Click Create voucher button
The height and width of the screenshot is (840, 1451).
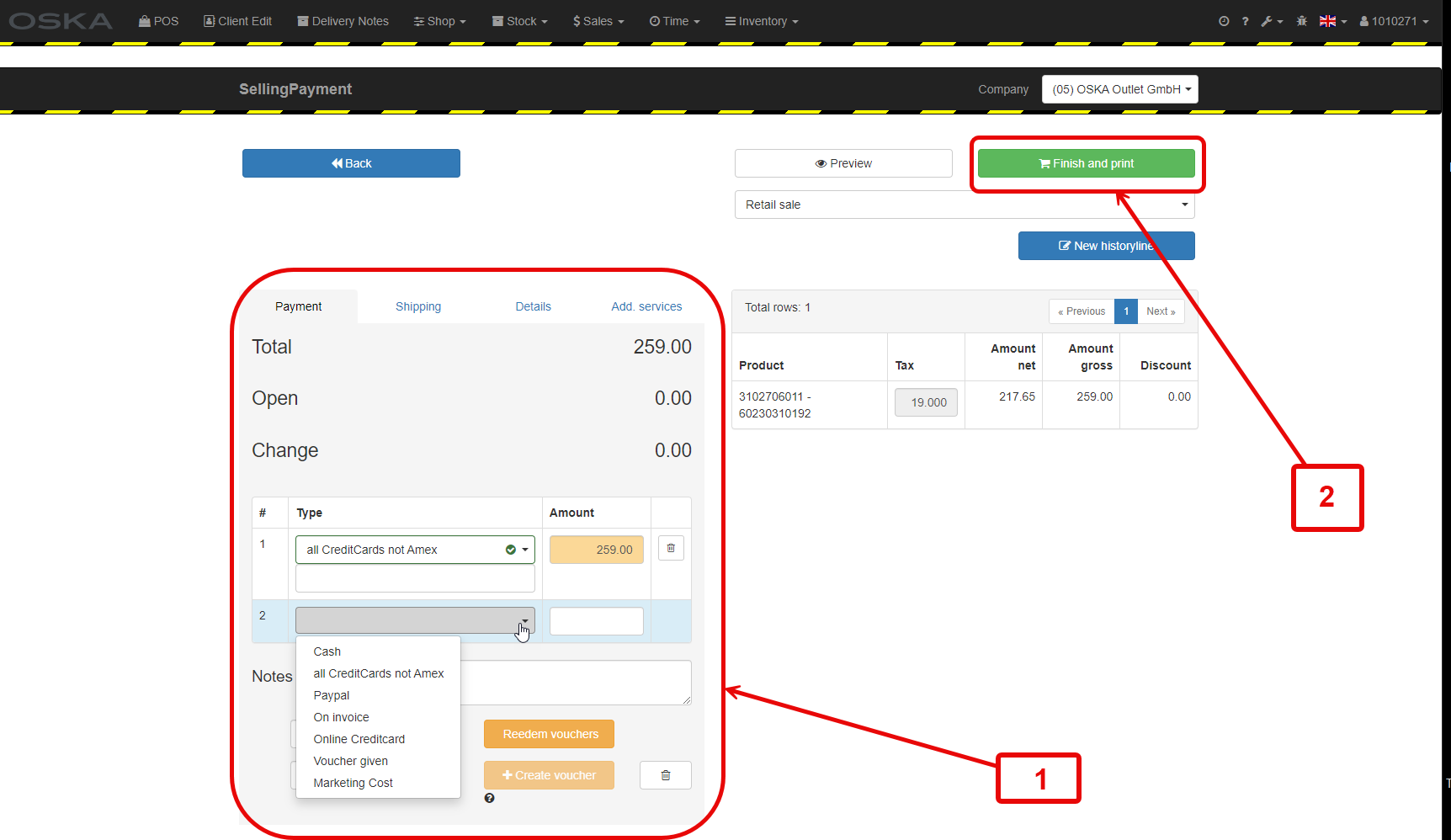pos(549,775)
